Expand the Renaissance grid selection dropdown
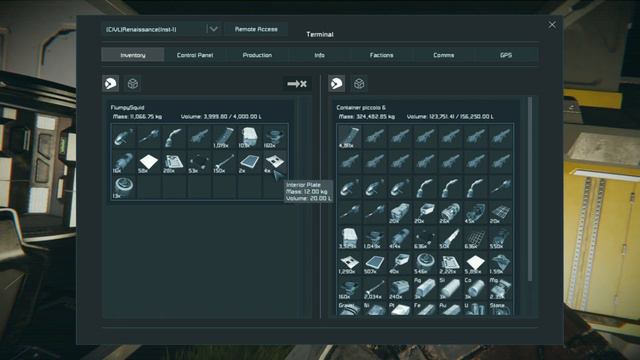 pyautogui.click(x=213, y=29)
